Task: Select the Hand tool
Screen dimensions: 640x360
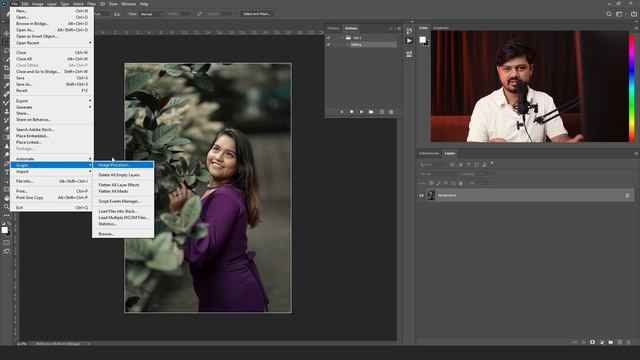Action: point(7,198)
